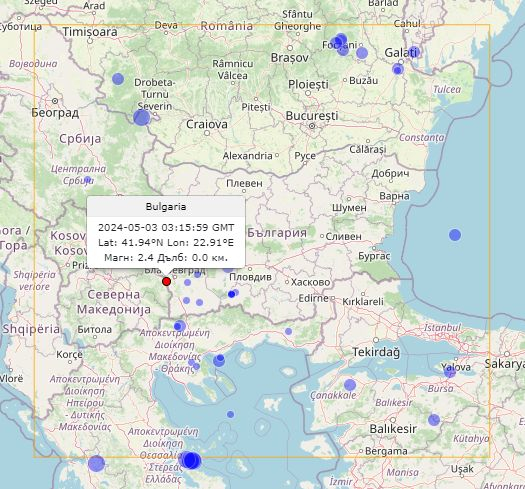Click the Tekirdağ city label
Viewport: 525px width, 489px height.
click(x=376, y=352)
